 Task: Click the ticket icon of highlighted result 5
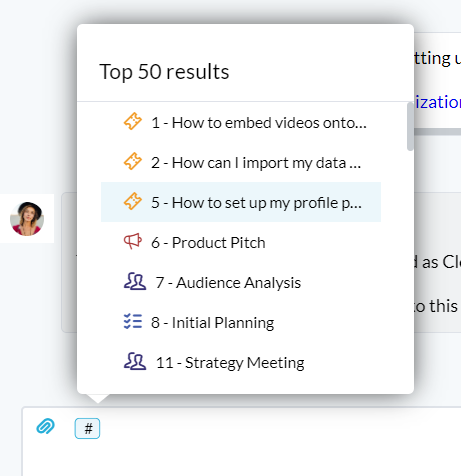click(133, 201)
